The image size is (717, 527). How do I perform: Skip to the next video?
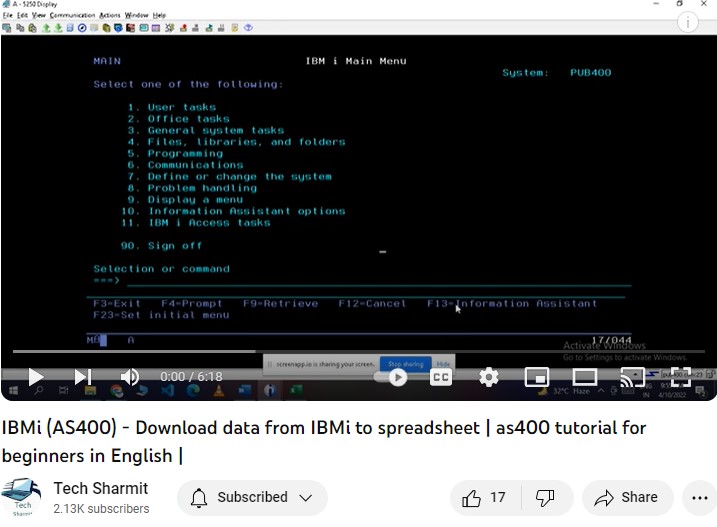pyautogui.click(x=83, y=377)
